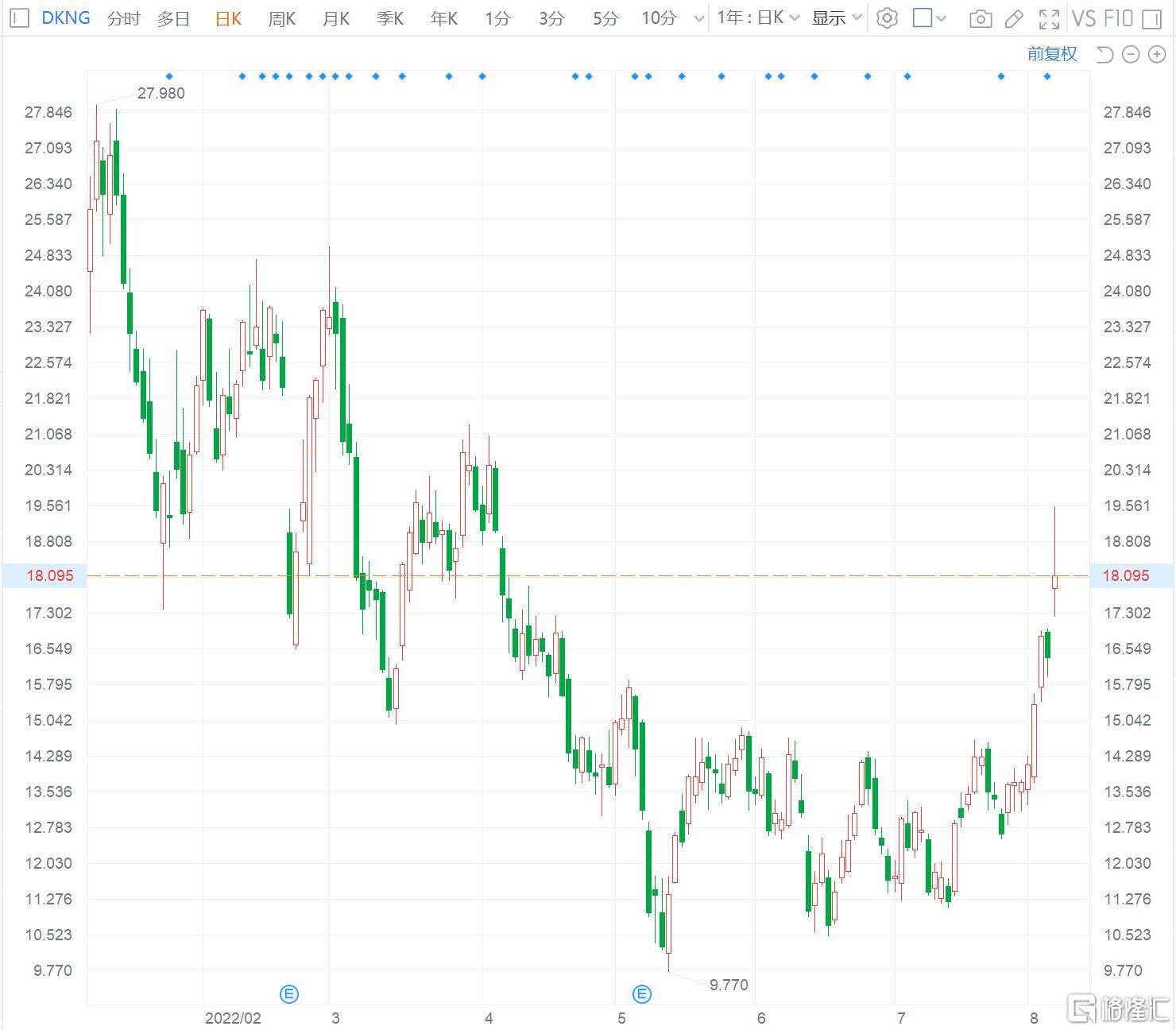
Task: Click the February earnings E marker
Action: click(289, 993)
